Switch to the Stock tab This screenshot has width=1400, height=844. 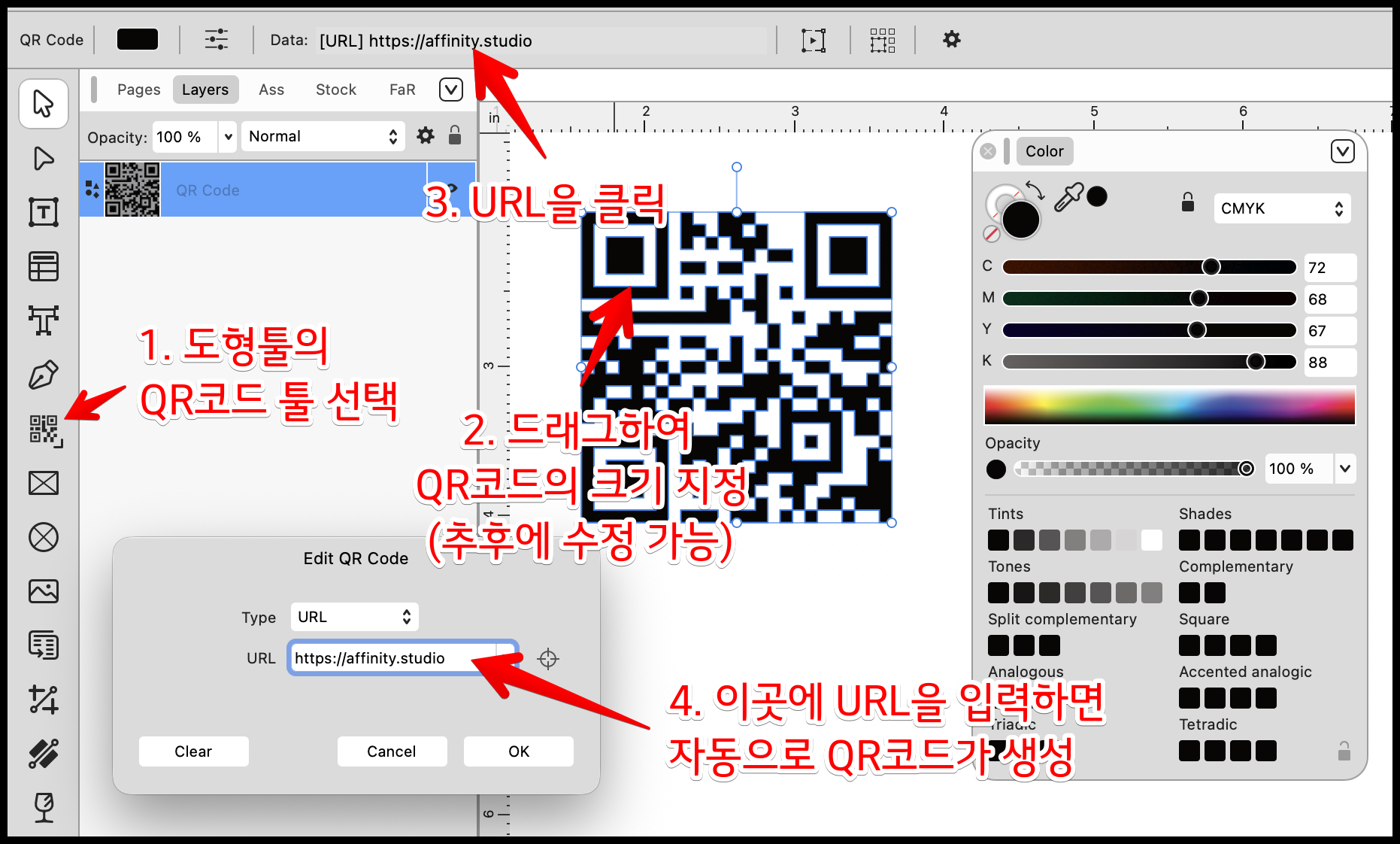point(335,90)
